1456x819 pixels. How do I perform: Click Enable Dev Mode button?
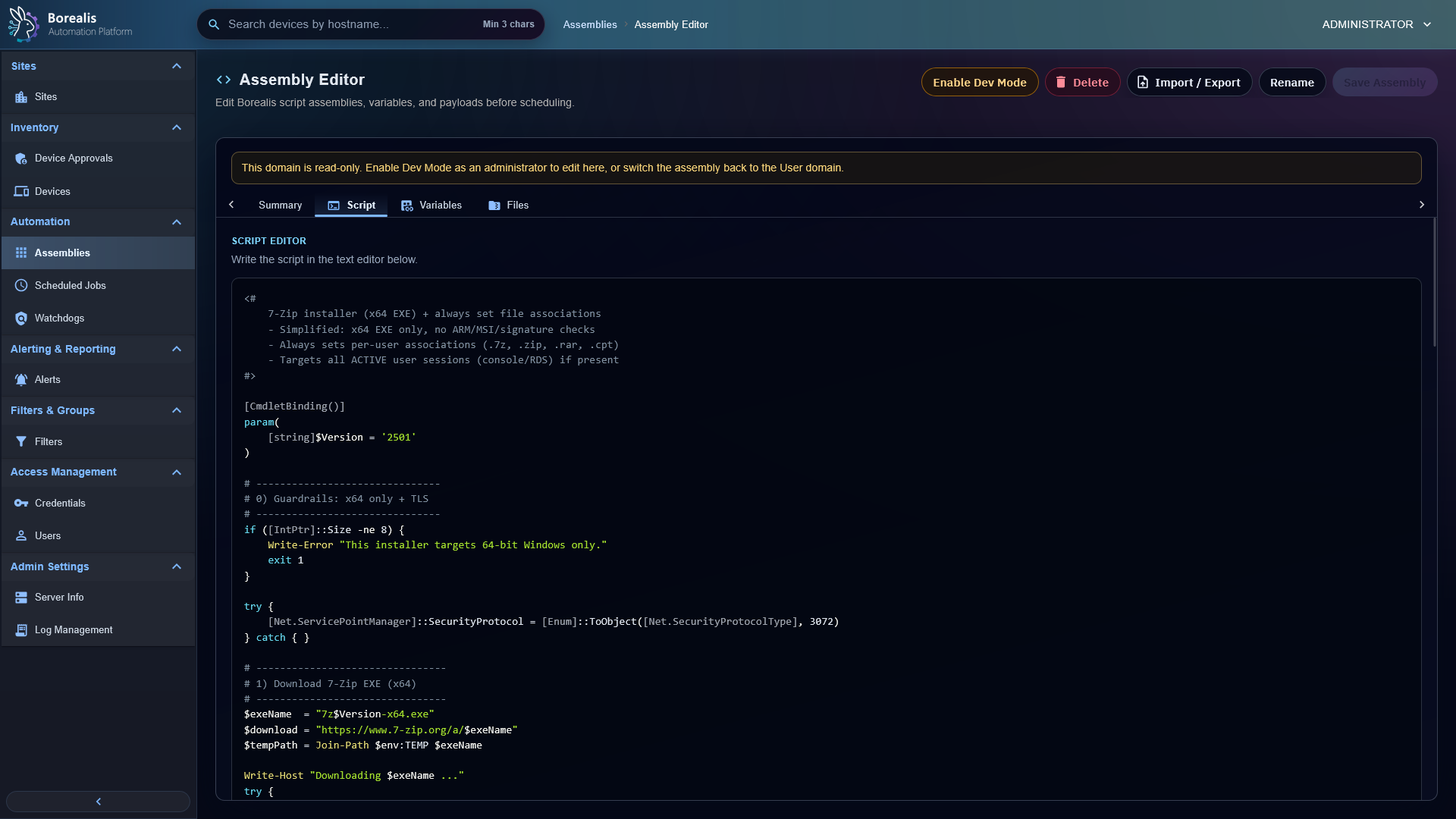click(x=980, y=82)
